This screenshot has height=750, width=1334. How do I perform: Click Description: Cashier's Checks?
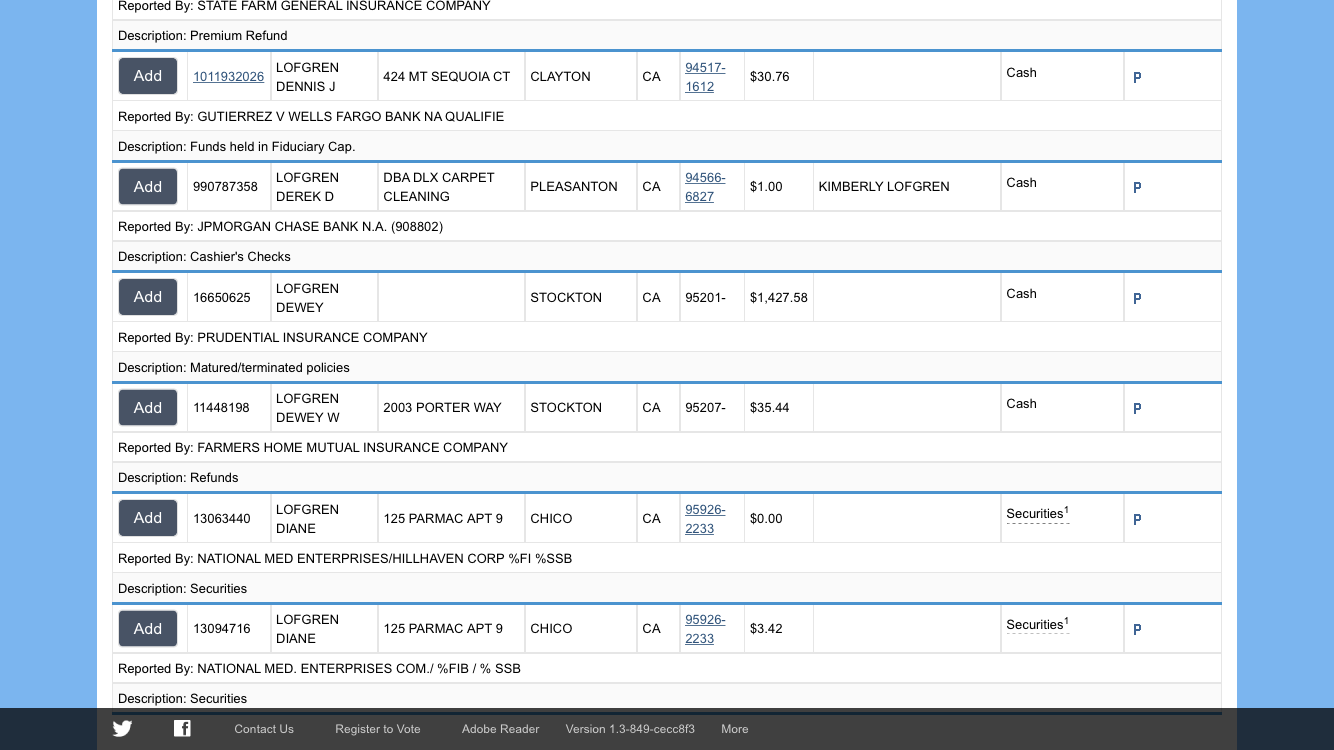click(204, 257)
